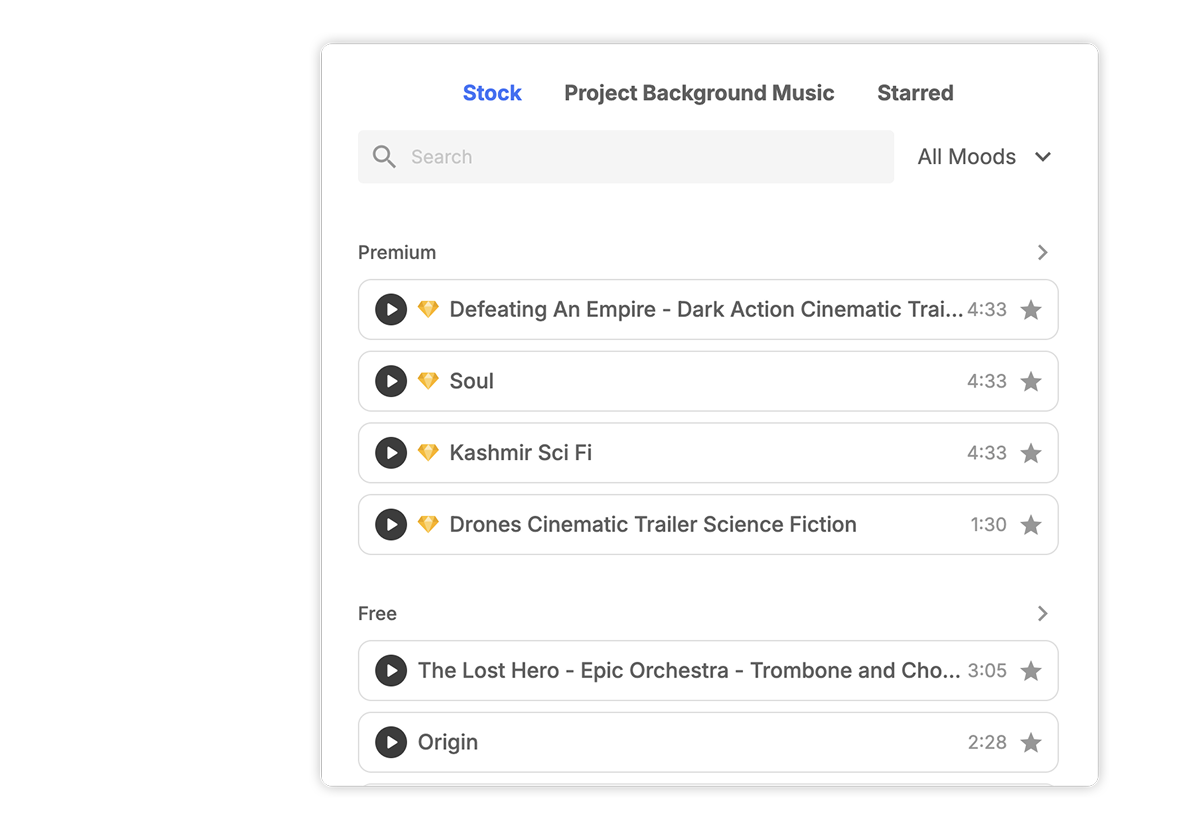
Task: Click the diamond badge on Kashmir Sci Fi
Action: pos(428,452)
